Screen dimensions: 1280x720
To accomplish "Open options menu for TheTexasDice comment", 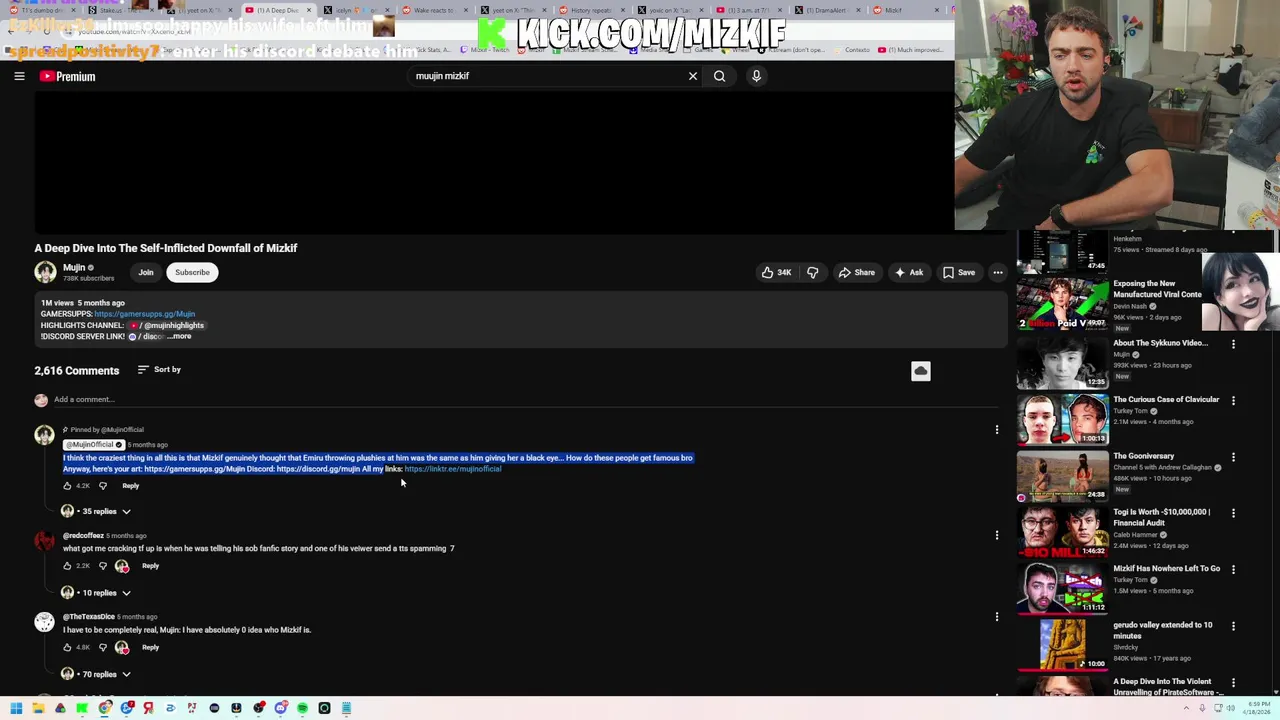I will click(x=996, y=617).
